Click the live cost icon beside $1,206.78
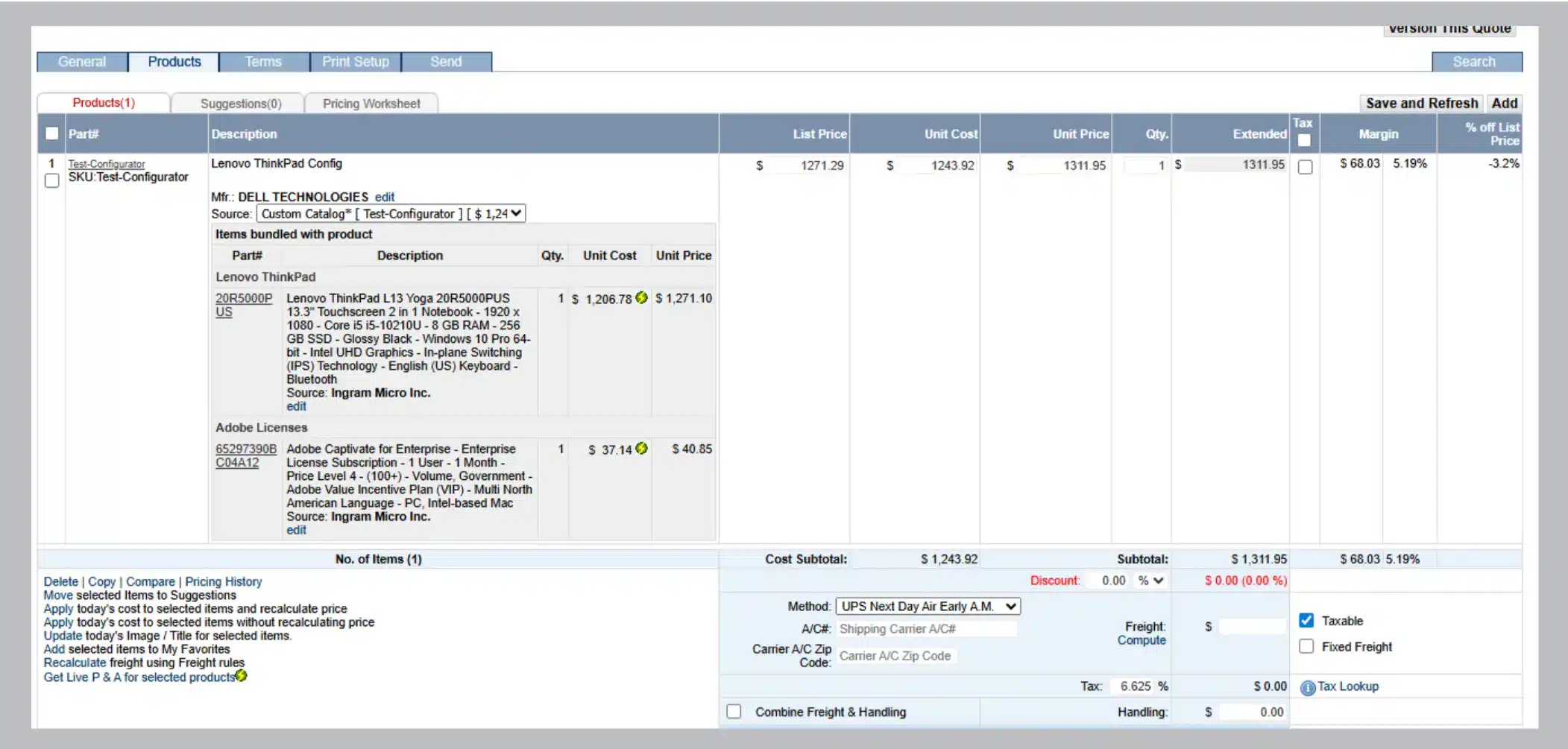This screenshot has height=749, width=1568. tap(641, 298)
